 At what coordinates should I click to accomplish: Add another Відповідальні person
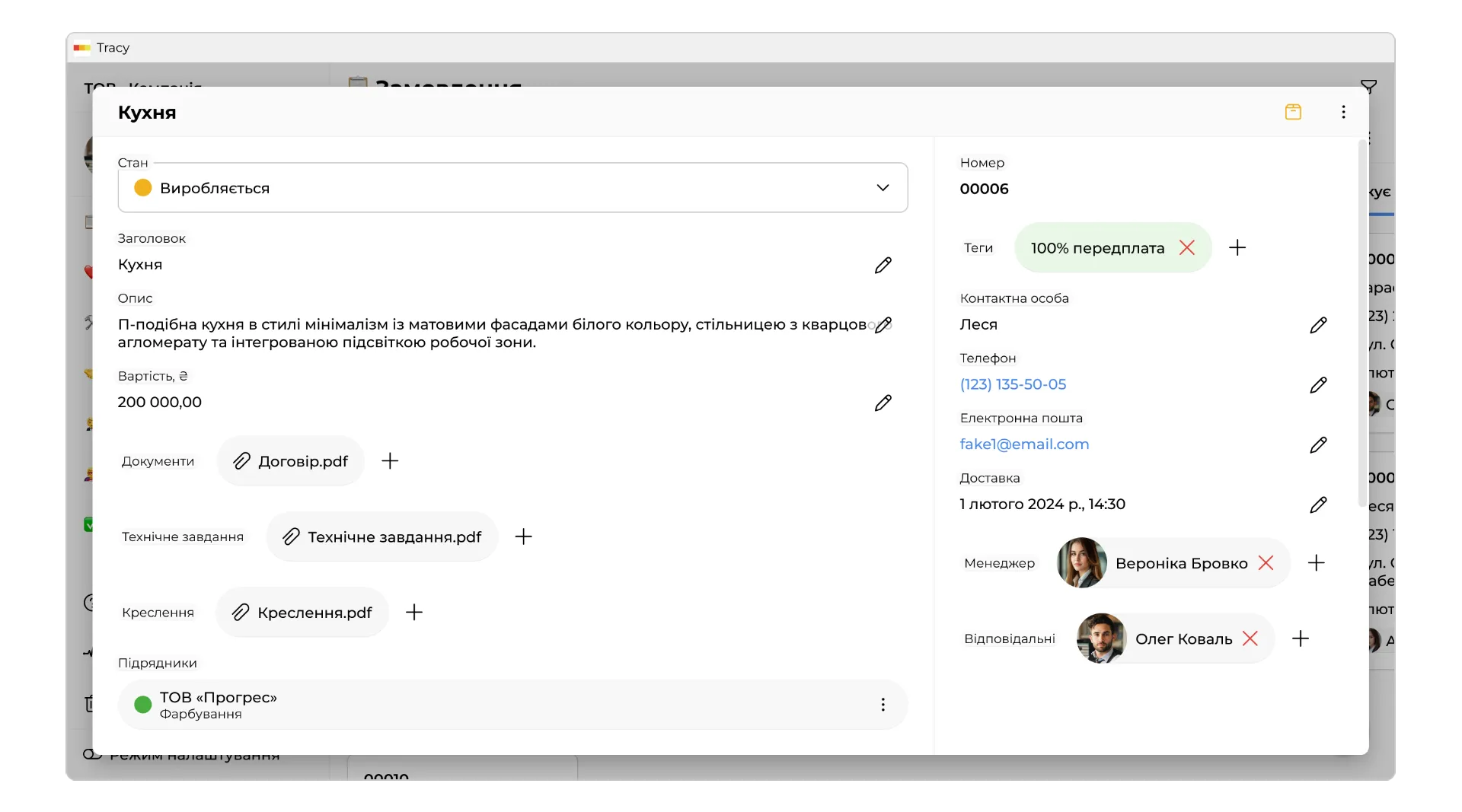pyautogui.click(x=1301, y=638)
